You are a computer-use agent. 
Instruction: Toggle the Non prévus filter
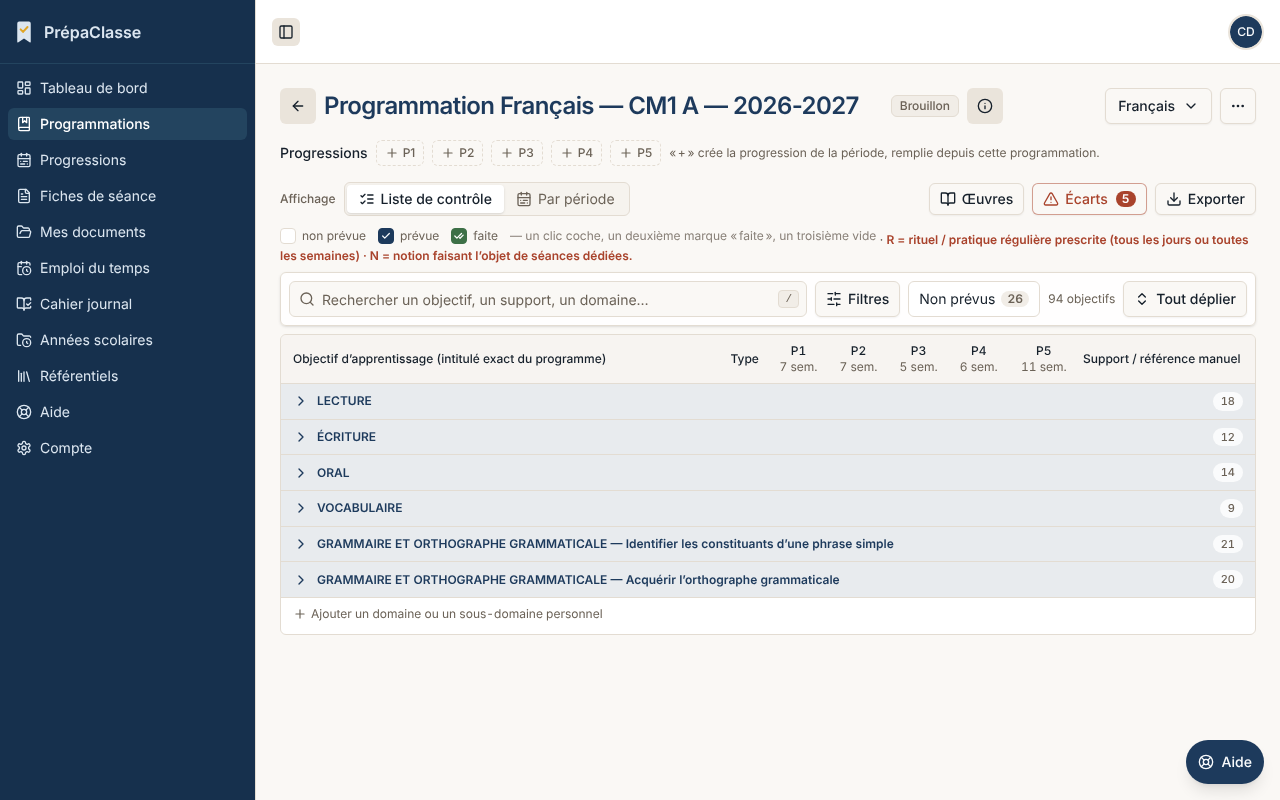click(974, 299)
